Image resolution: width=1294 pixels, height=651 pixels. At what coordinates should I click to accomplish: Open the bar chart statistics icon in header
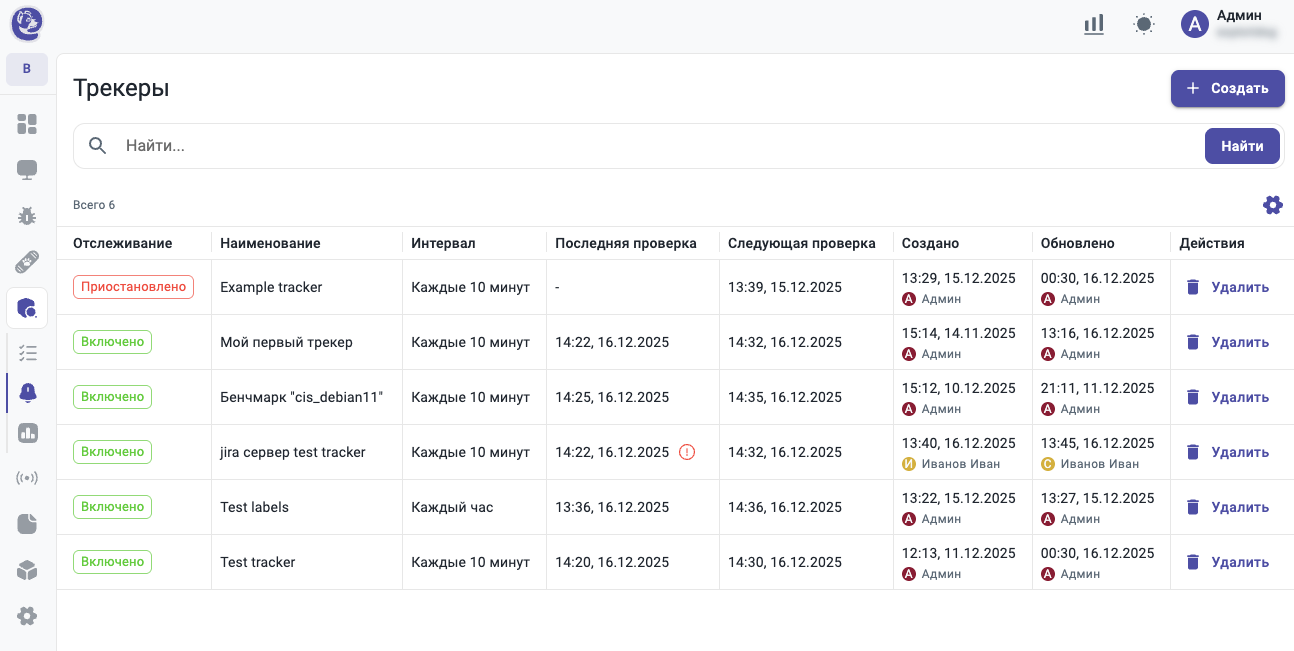1094,24
